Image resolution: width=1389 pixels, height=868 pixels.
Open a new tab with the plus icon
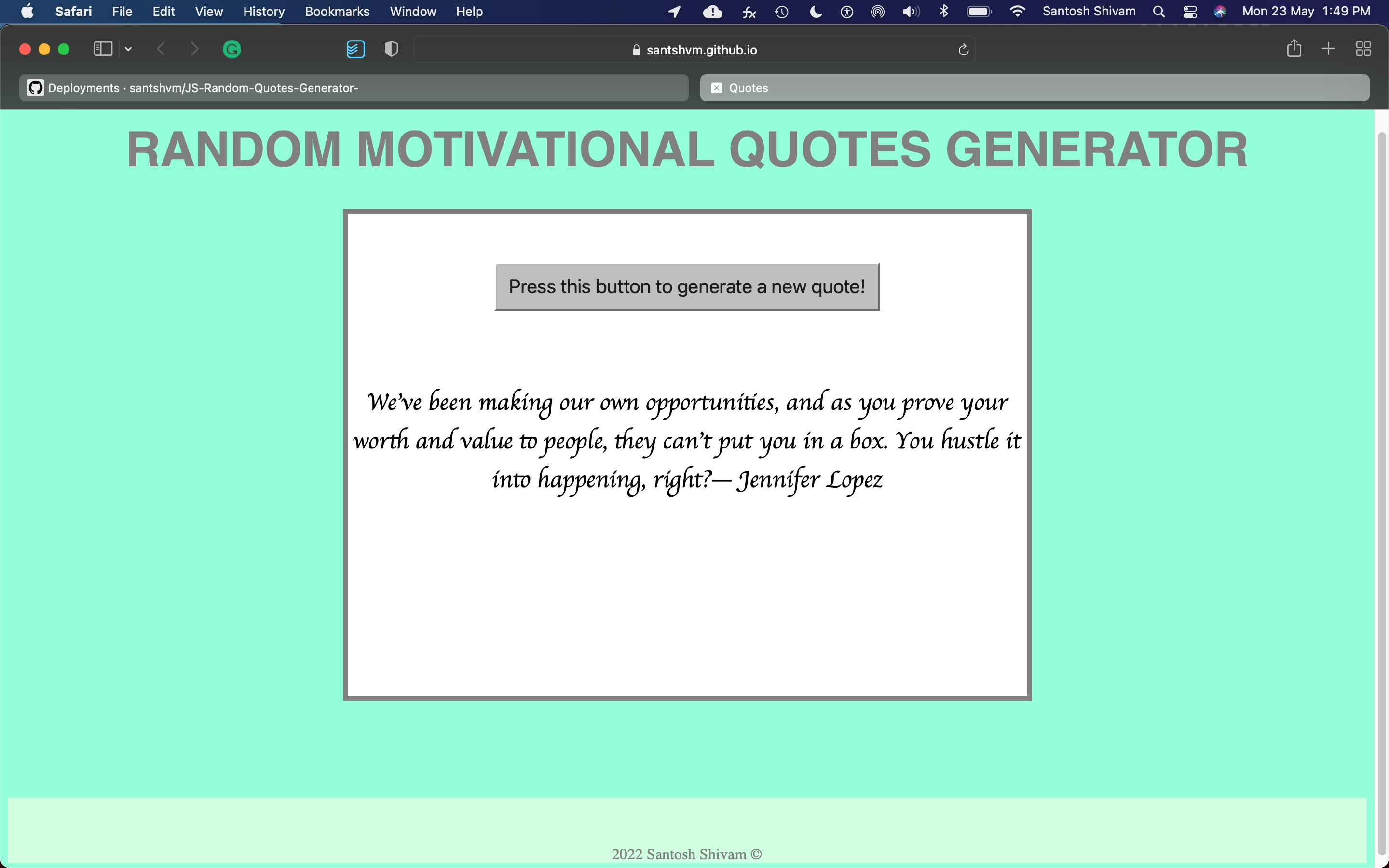point(1328,49)
